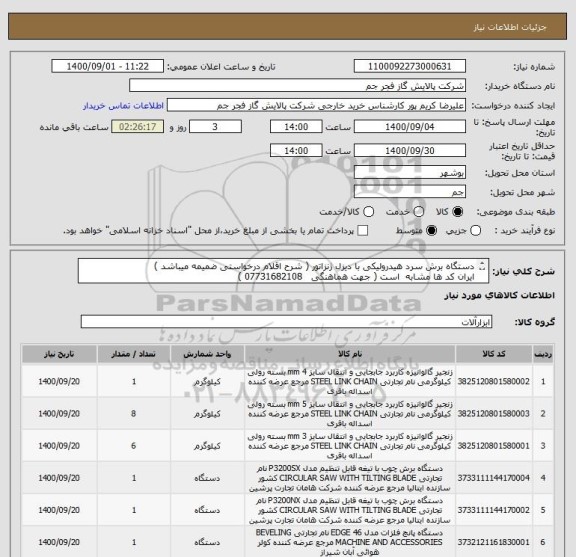Click the اطلاعات کالاهای مورد نیاز section title
Image resolution: width=576 pixels, height=557 pixels.
click(499, 296)
